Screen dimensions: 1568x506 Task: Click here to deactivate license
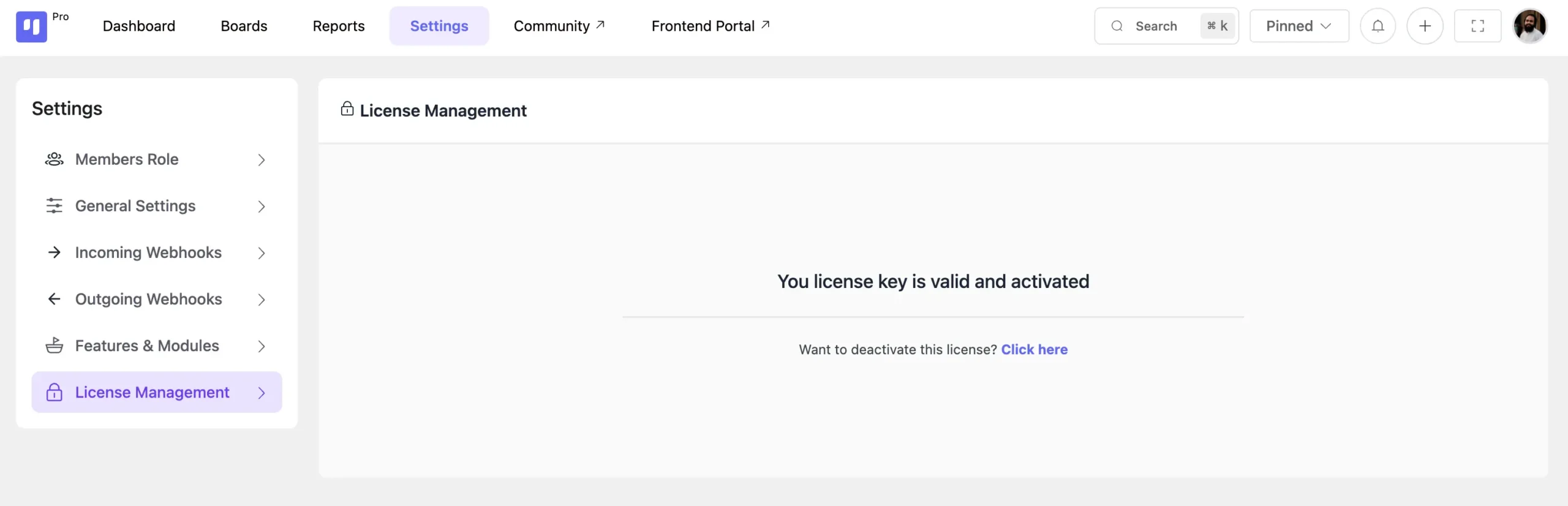point(1034,349)
